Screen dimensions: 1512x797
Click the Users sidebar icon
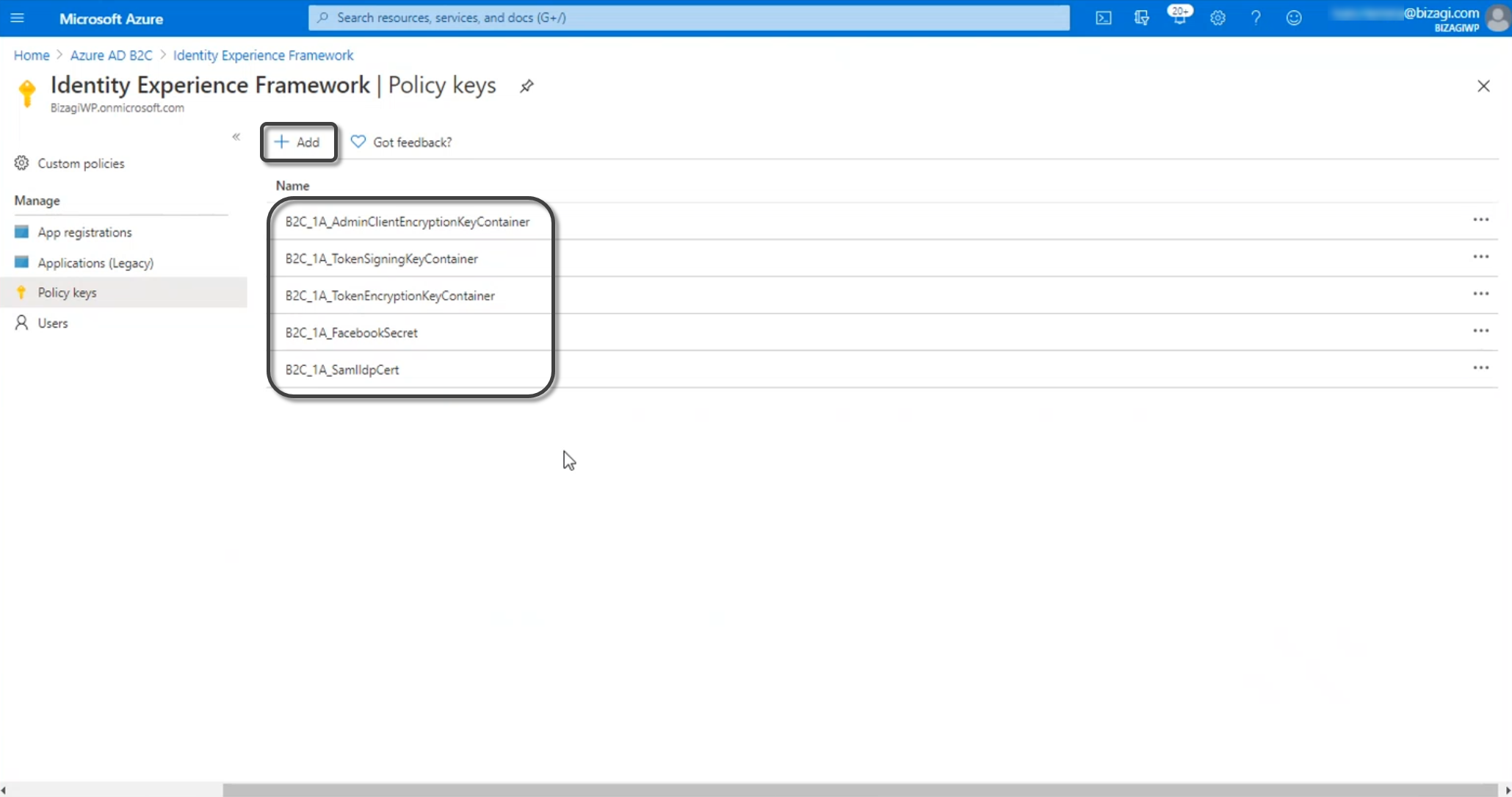pos(21,323)
